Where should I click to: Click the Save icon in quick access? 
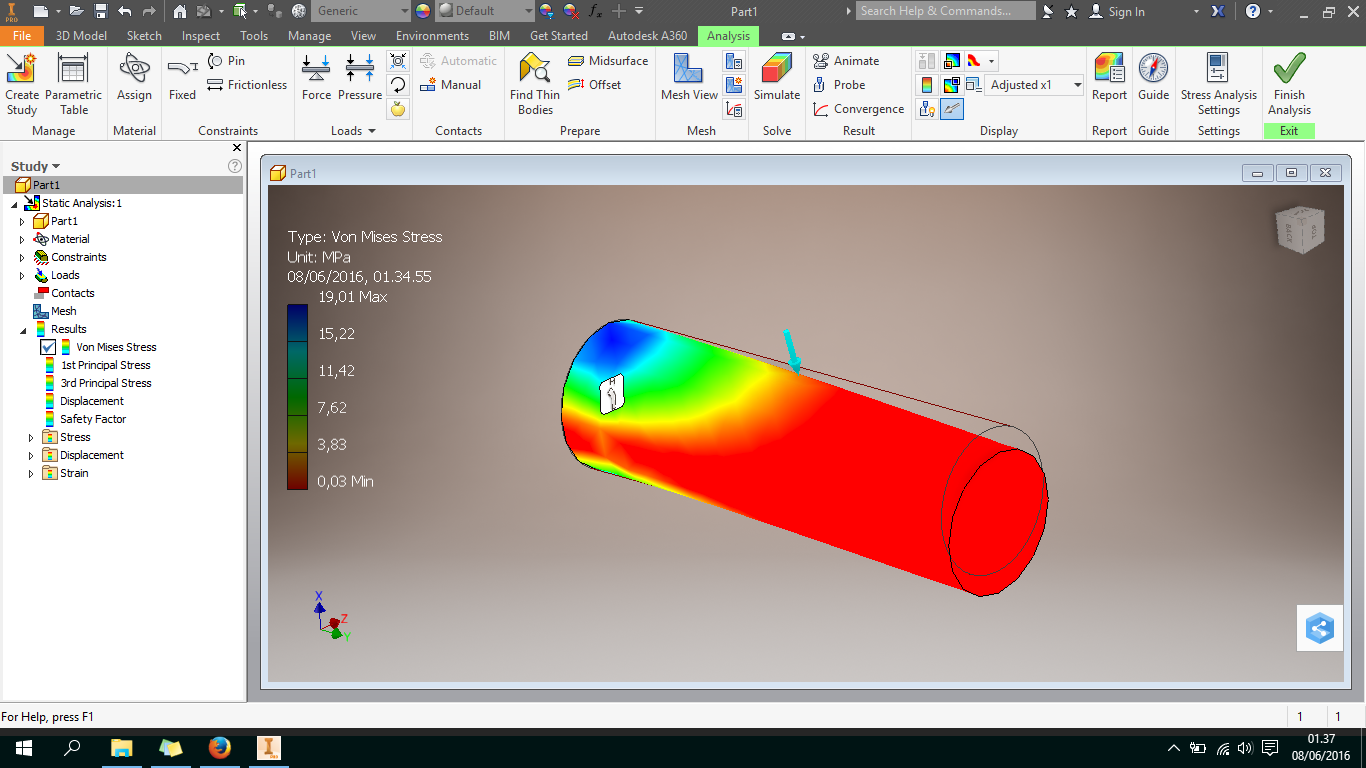coord(100,11)
